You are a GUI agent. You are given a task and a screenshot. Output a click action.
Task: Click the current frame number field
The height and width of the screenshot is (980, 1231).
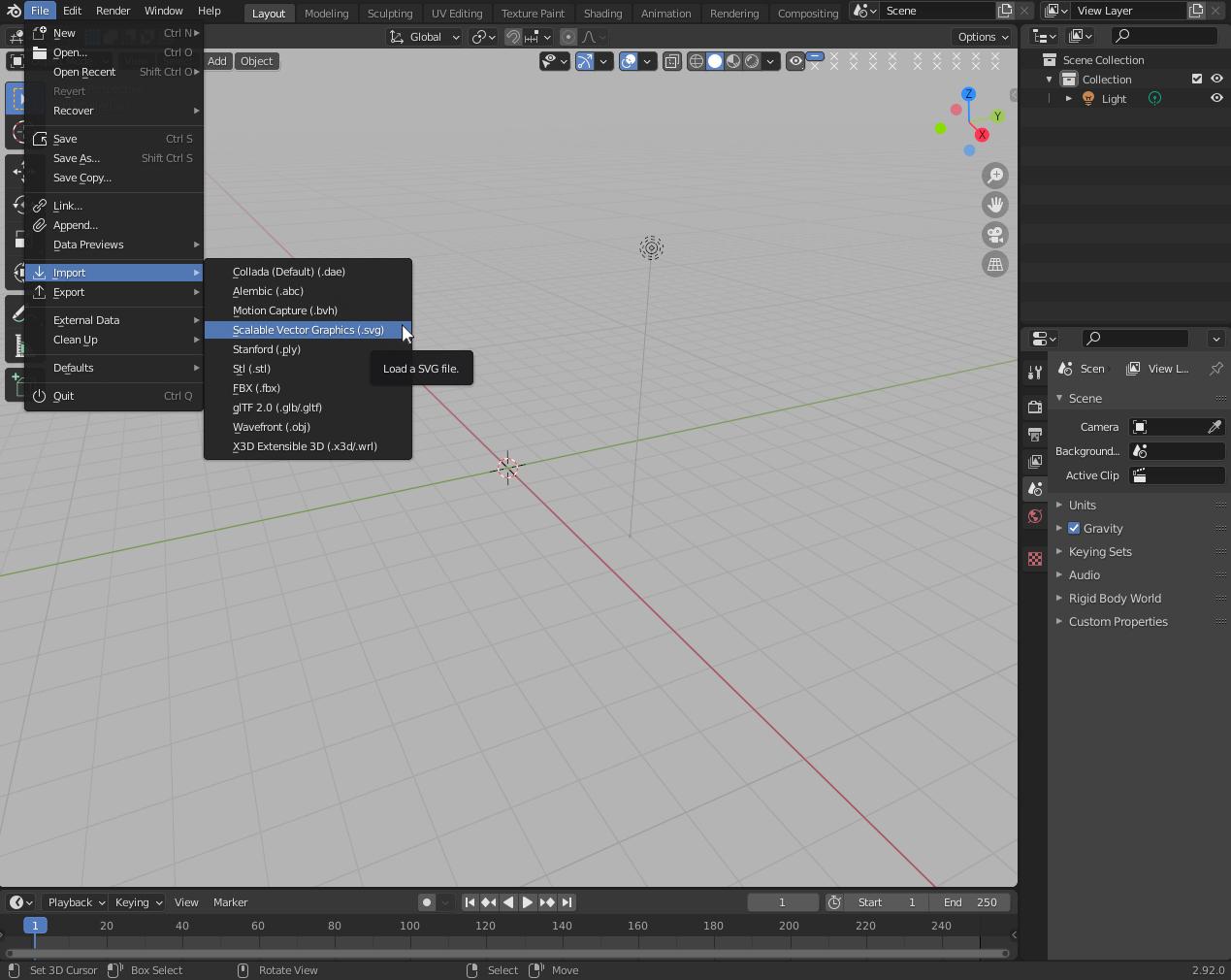tap(782, 902)
